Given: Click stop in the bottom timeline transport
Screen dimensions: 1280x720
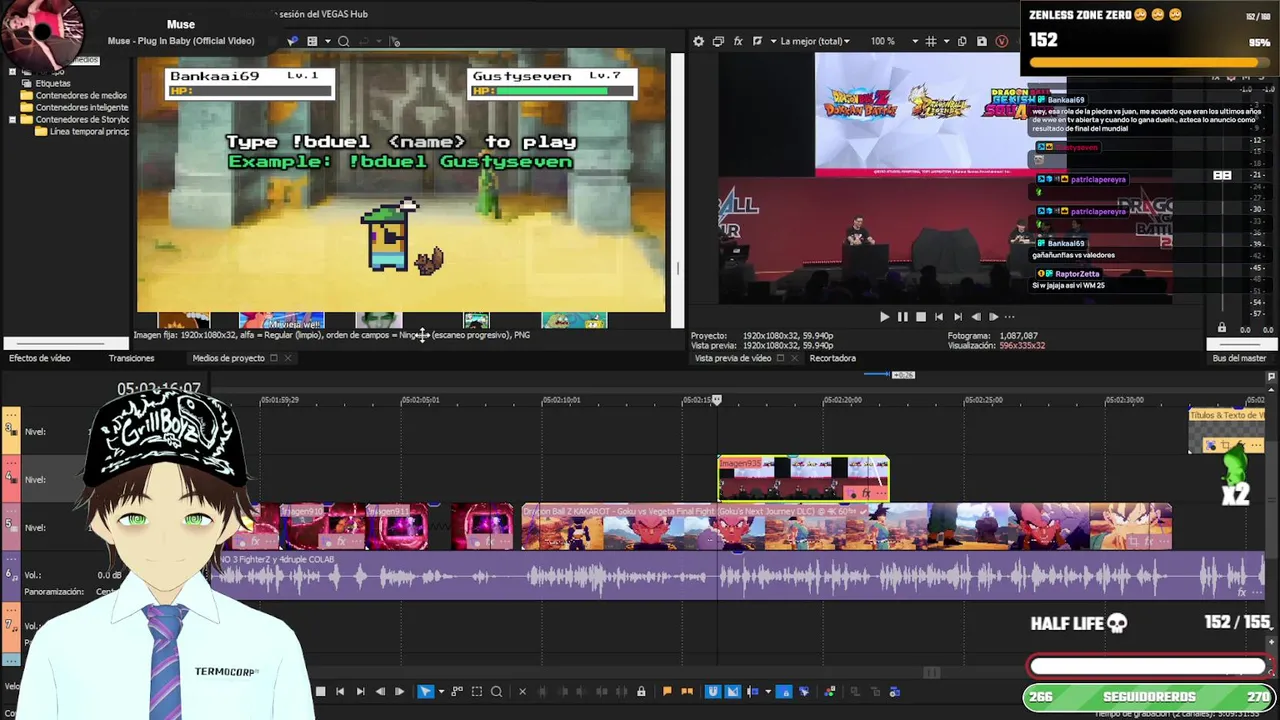Looking at the screenshot, I should (x=320, y=691).
